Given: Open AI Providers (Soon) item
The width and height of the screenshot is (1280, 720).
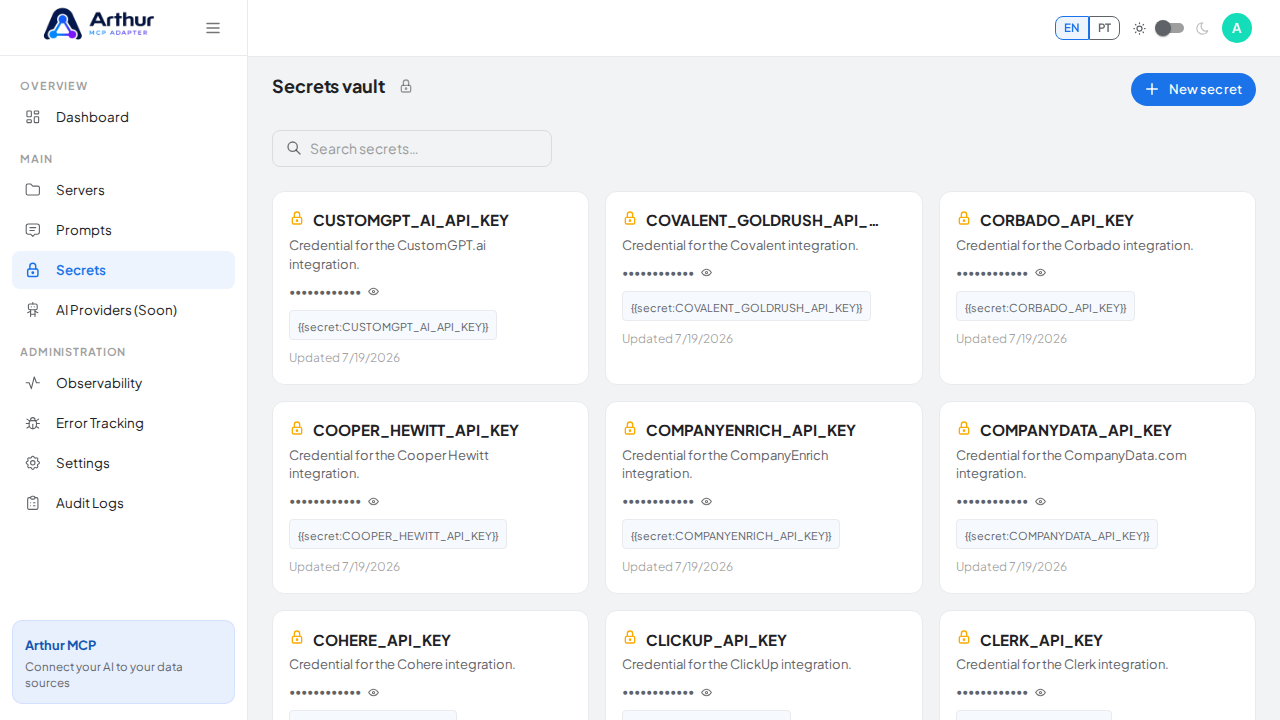Looking at the screenshot, I should click(123, 310).
